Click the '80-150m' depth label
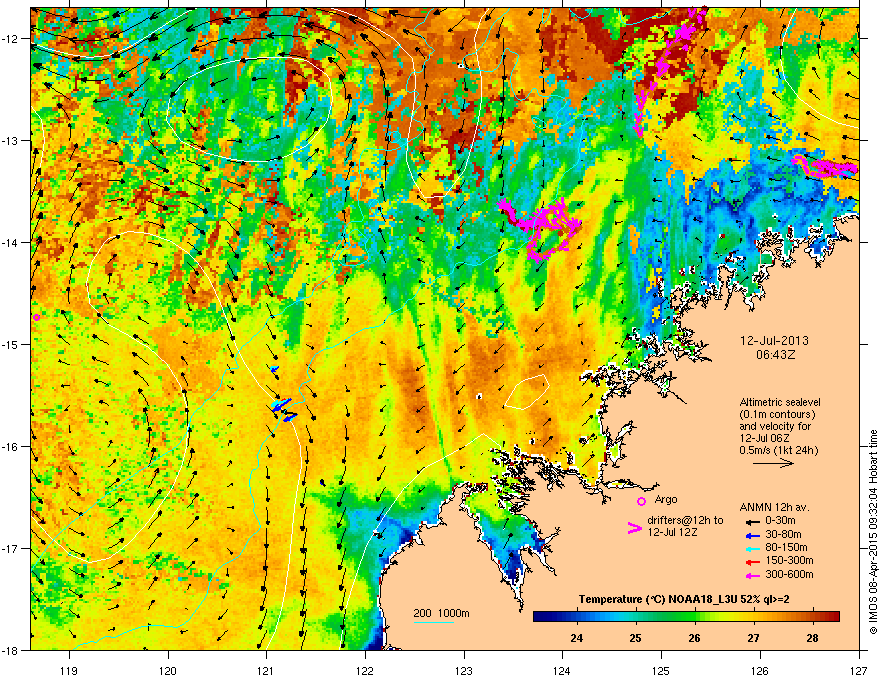This screenshot has height=680, width=880. tap(786, 548)
